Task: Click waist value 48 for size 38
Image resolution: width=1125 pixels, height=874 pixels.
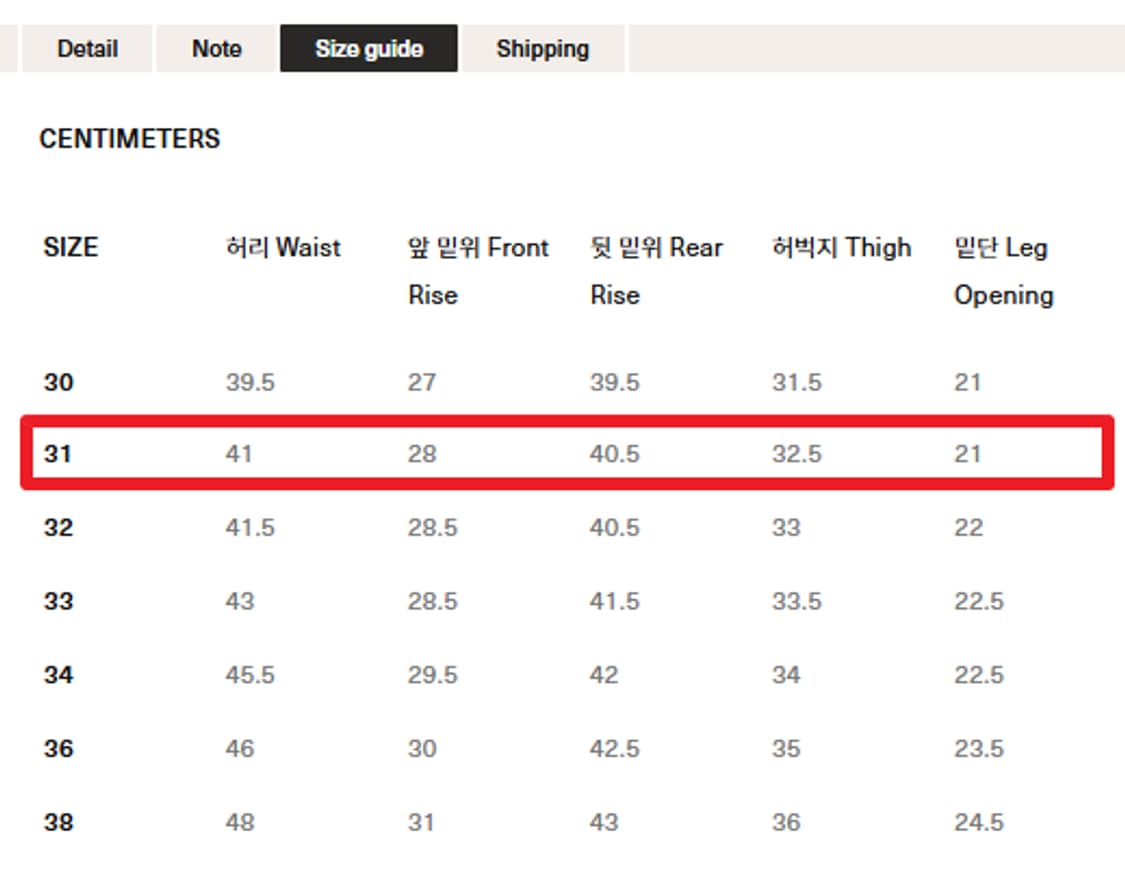Action: tap(240, 822)
